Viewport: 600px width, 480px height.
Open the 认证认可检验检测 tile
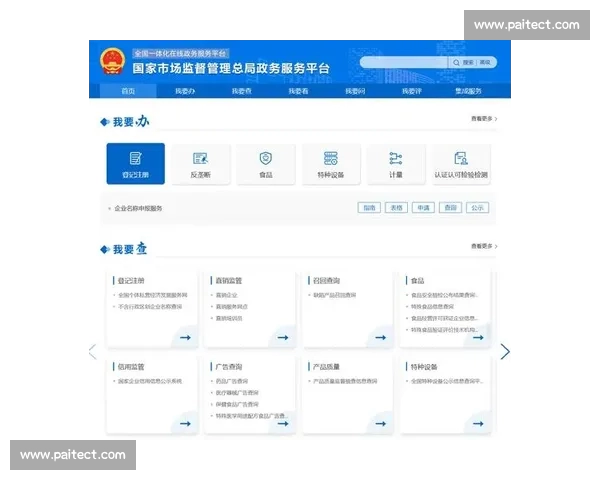click(461, 164)
